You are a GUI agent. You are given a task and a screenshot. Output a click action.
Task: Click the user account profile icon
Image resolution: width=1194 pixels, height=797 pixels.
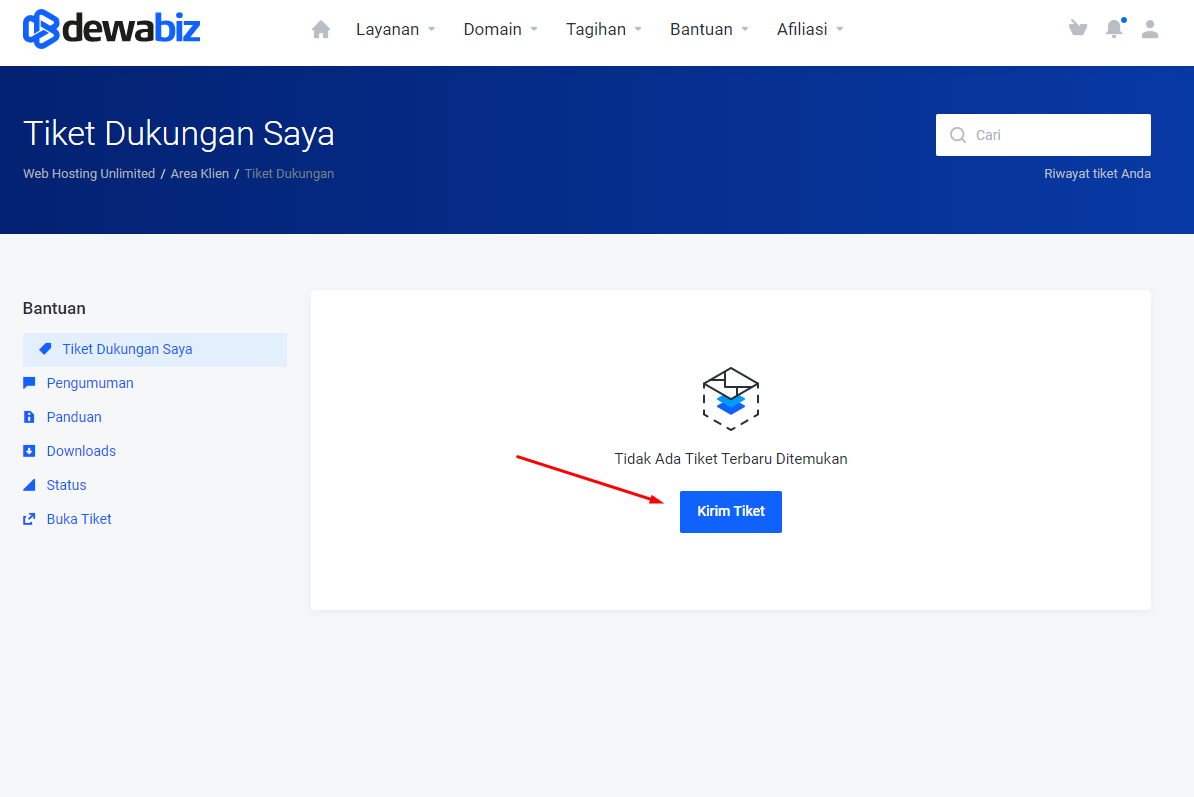point(1150,29)
